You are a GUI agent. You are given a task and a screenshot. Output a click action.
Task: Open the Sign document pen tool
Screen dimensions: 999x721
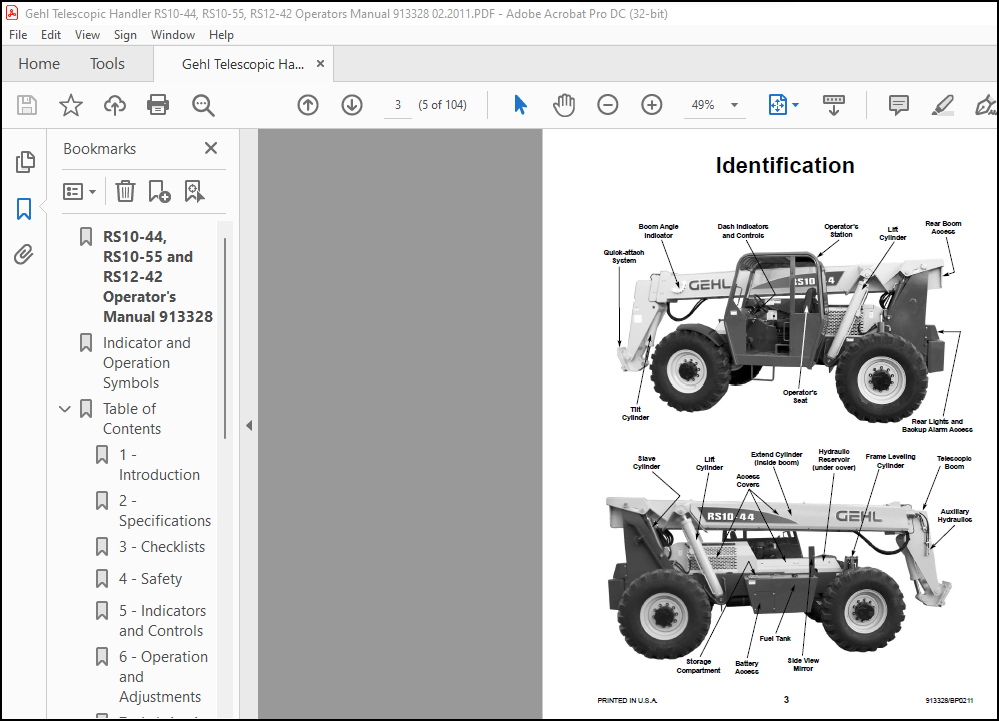985,104
